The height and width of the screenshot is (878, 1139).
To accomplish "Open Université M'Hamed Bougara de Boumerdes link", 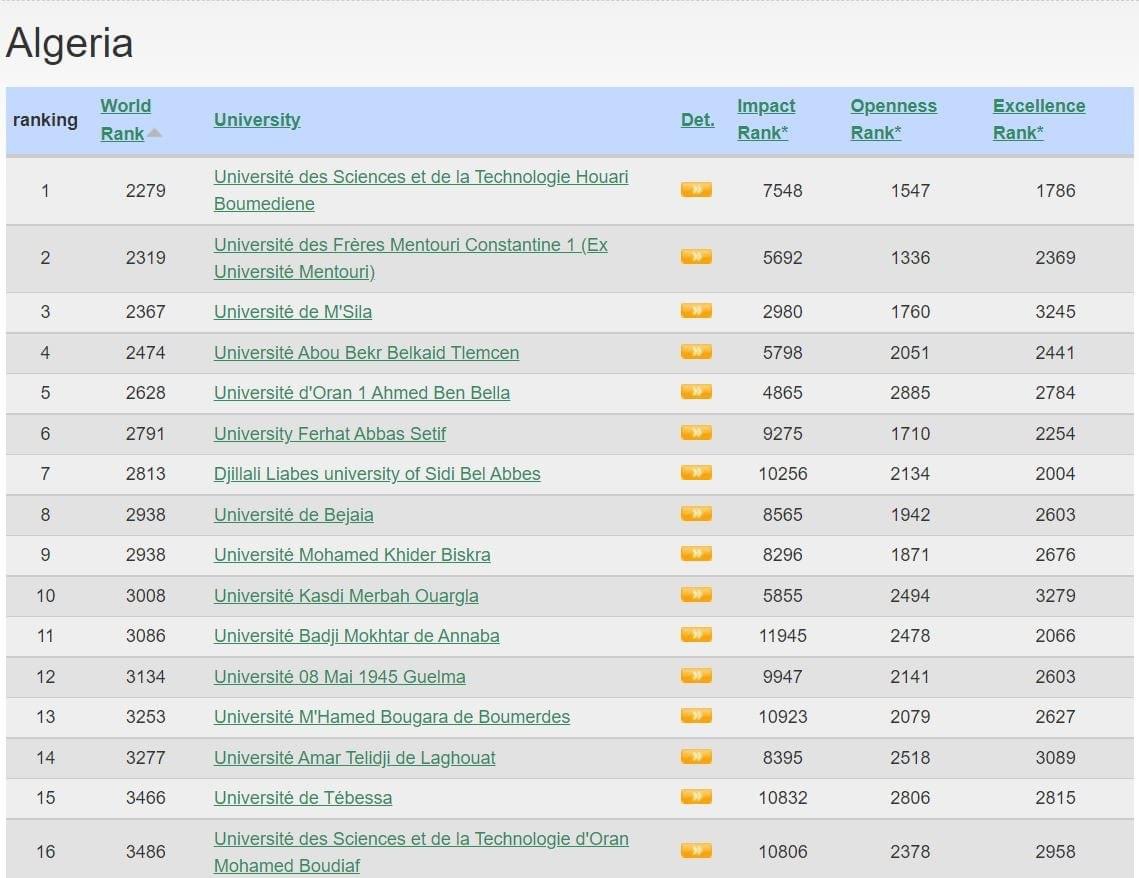I will tap(392, 716).
